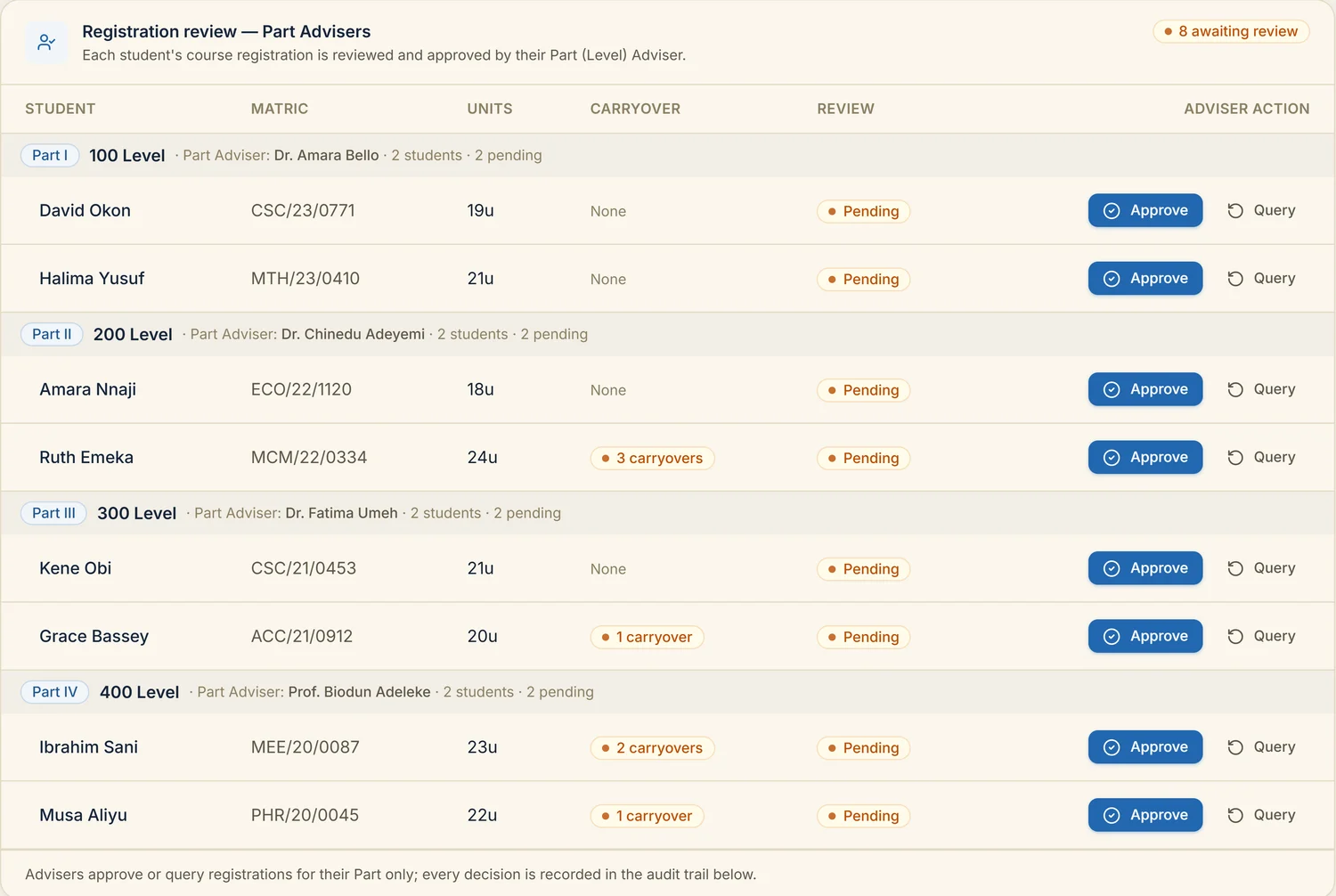Select student name Amara Nnaji
The height and width of the screenshot is (896, 1336).
point(87,389)
